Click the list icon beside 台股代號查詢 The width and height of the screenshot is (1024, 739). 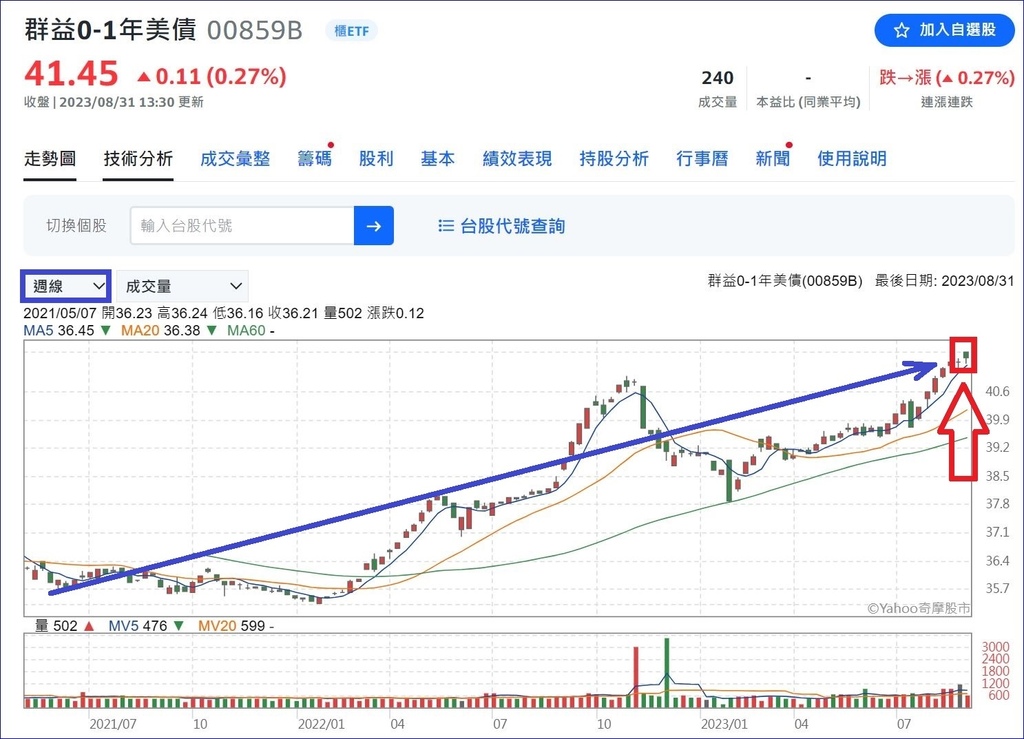pyautogui.click(x=446, y=226)
